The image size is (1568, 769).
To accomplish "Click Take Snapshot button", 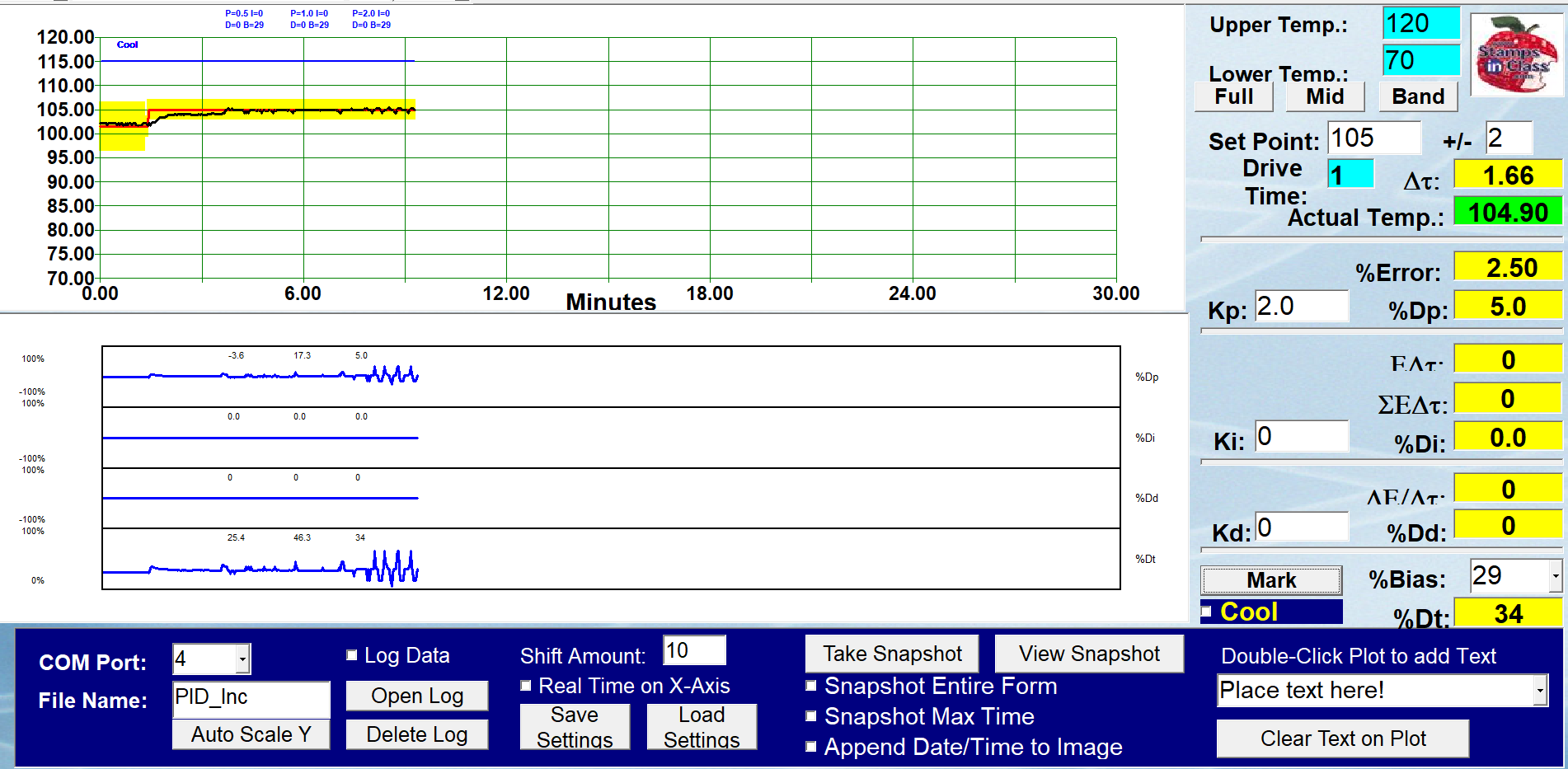I will pos(892,654).
